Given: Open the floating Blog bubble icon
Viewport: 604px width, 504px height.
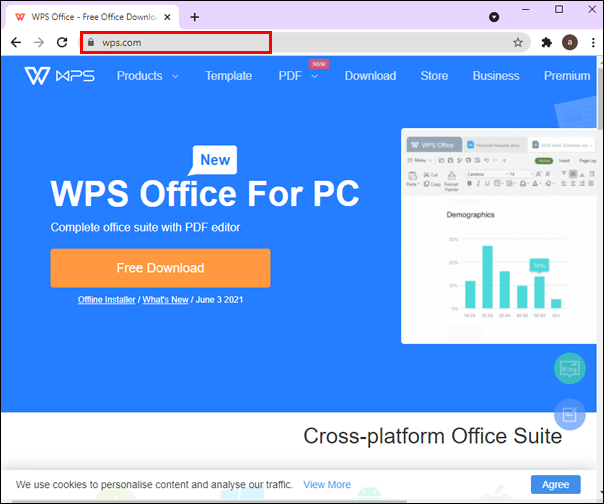Looking at the screenshot, I should click(x=570, y=368).
